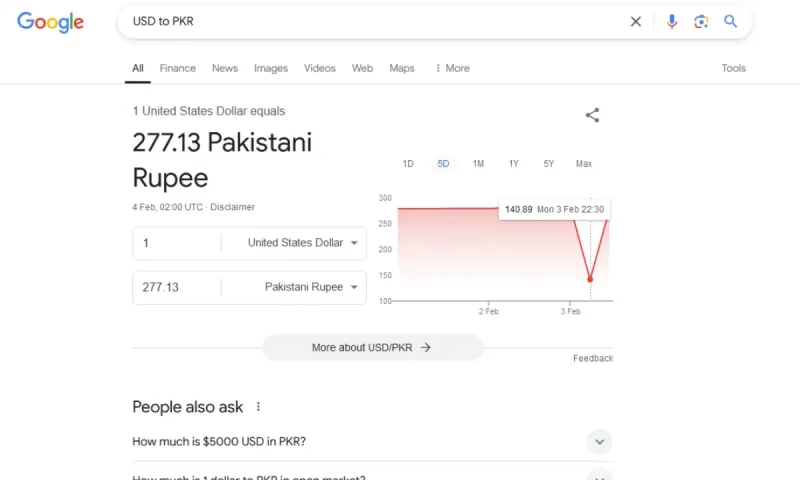The width and height of the screenshot is (800, 480).
Task: Start voice search with microphone icon
Action: click(672, 21)
